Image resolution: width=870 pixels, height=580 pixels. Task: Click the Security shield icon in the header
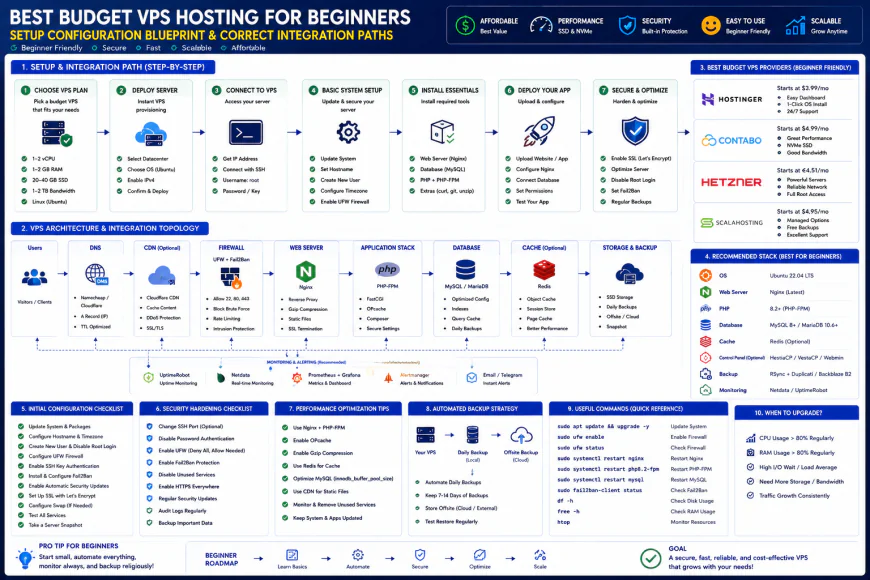pos(627,26)
